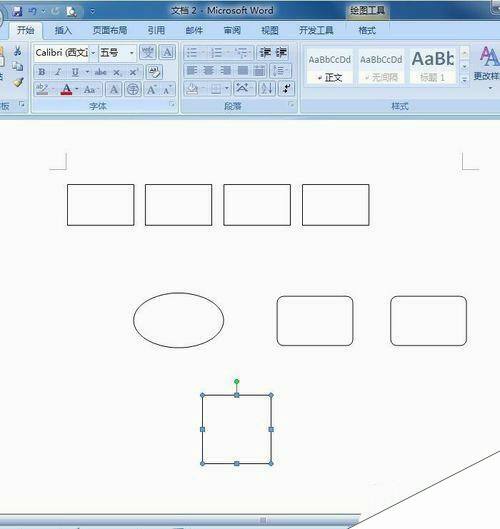Insert an enclosed character (circled 字 icon)
500x529 pixels.
coord(133,89)
